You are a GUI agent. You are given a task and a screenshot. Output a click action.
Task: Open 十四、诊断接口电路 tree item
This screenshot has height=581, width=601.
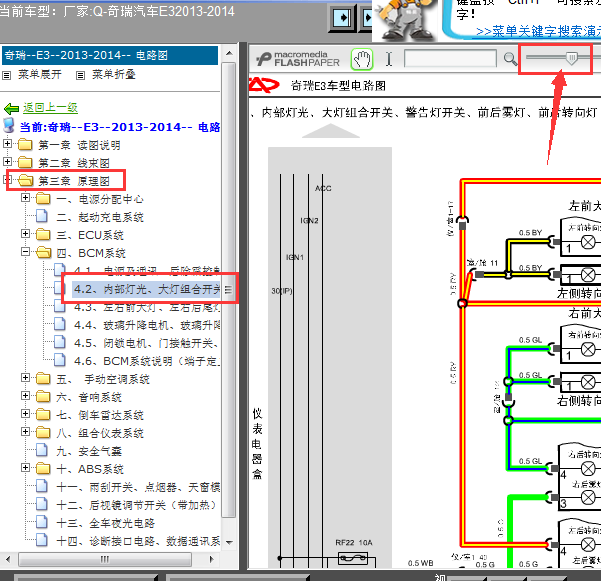[x=138, y=542]
